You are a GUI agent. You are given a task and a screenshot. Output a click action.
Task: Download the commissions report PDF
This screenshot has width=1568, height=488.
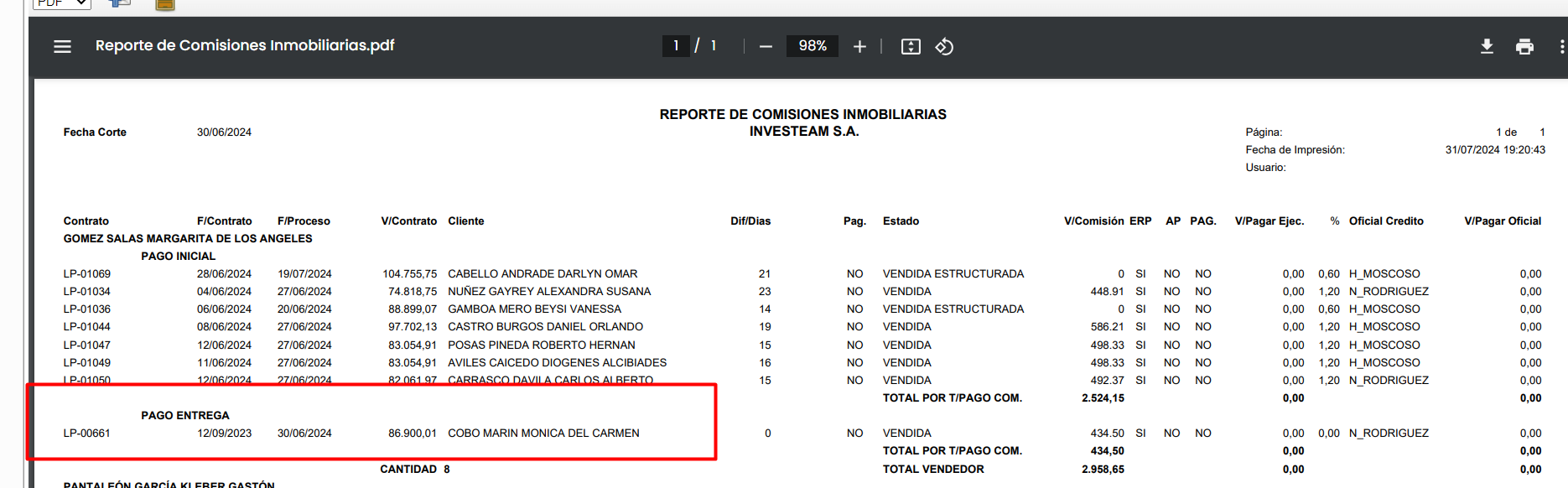1487,47
